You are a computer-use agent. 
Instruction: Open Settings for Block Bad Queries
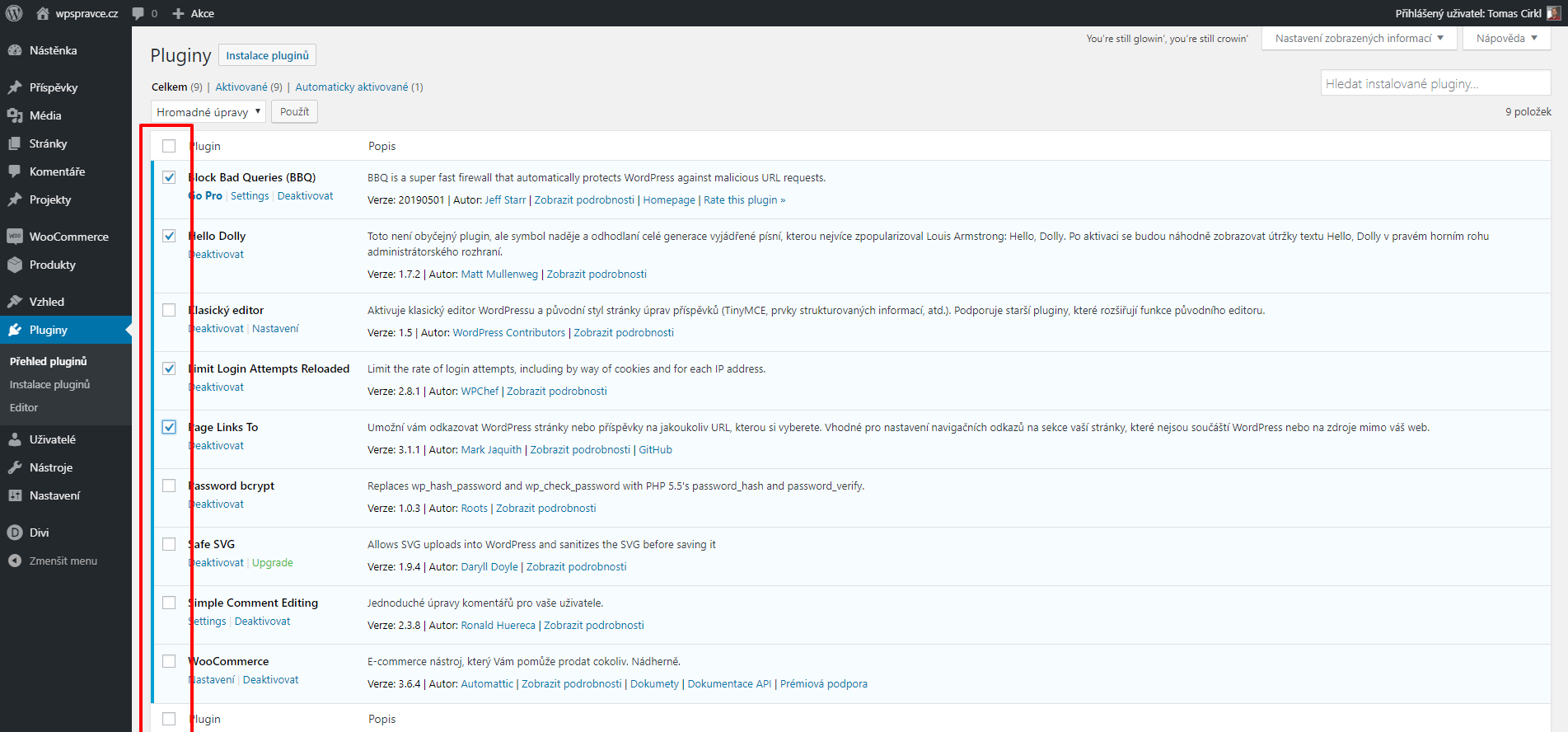250,196
